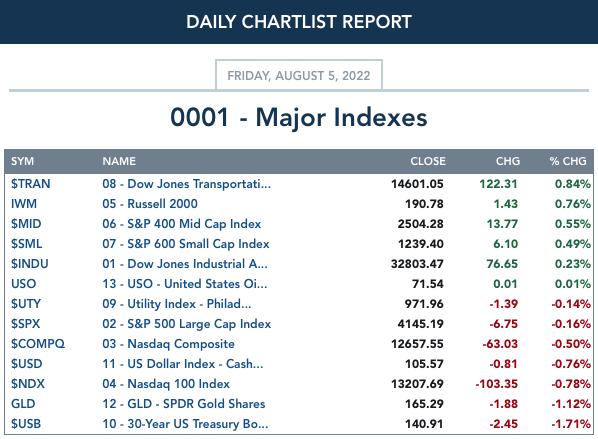The height and width of the screenshot is (439, 598).
Task: Sort by CHG column header
Action: point(508,161)
